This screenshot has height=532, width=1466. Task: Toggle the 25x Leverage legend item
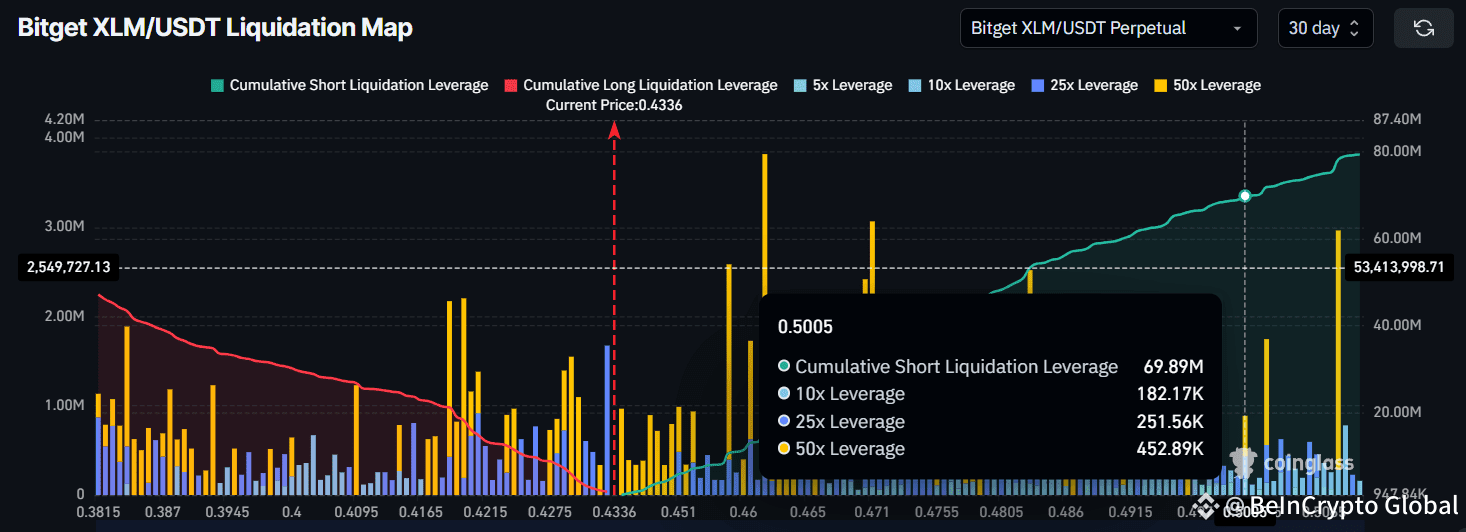coord(1084,85)
